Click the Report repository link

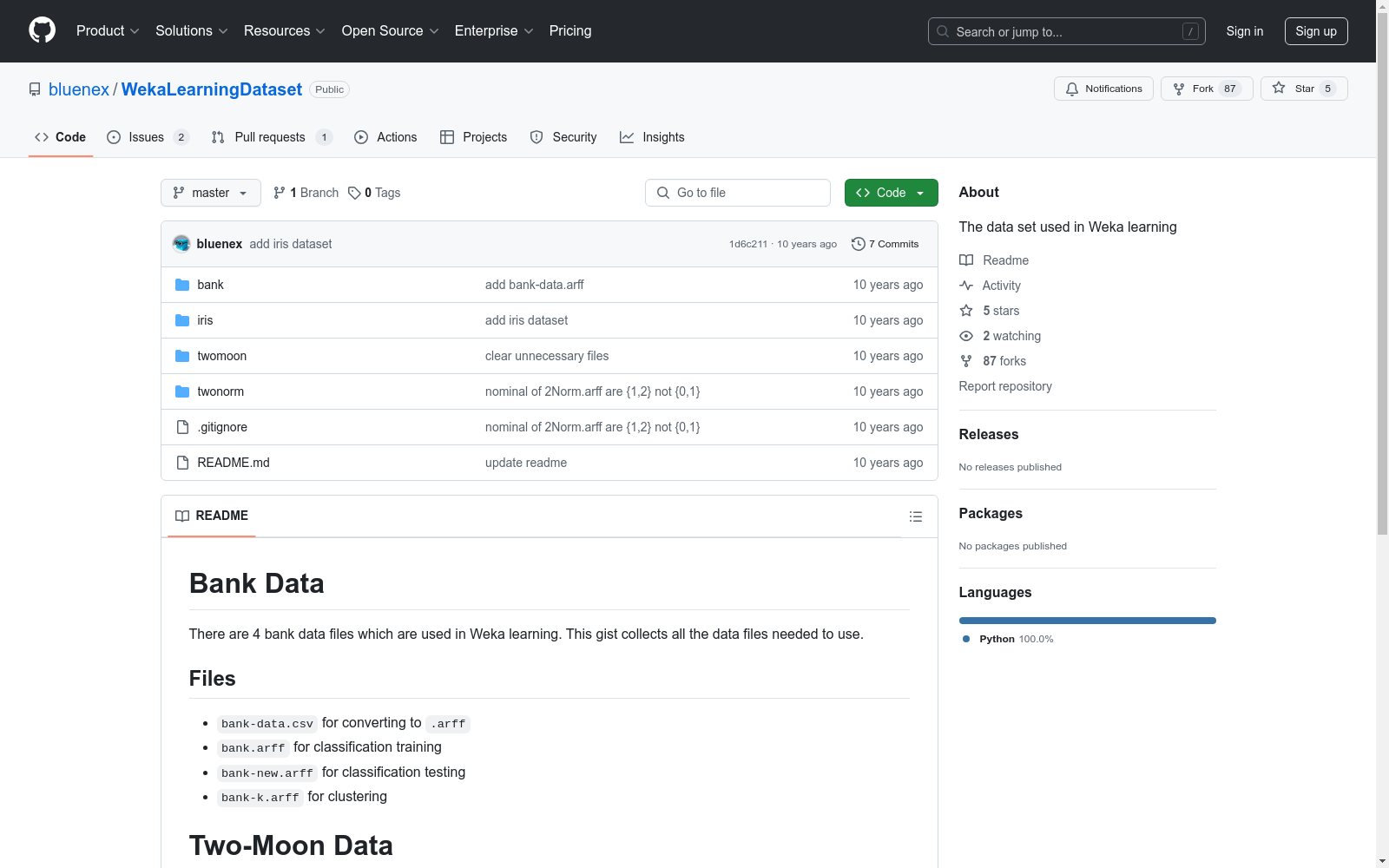pos(1005,386)
